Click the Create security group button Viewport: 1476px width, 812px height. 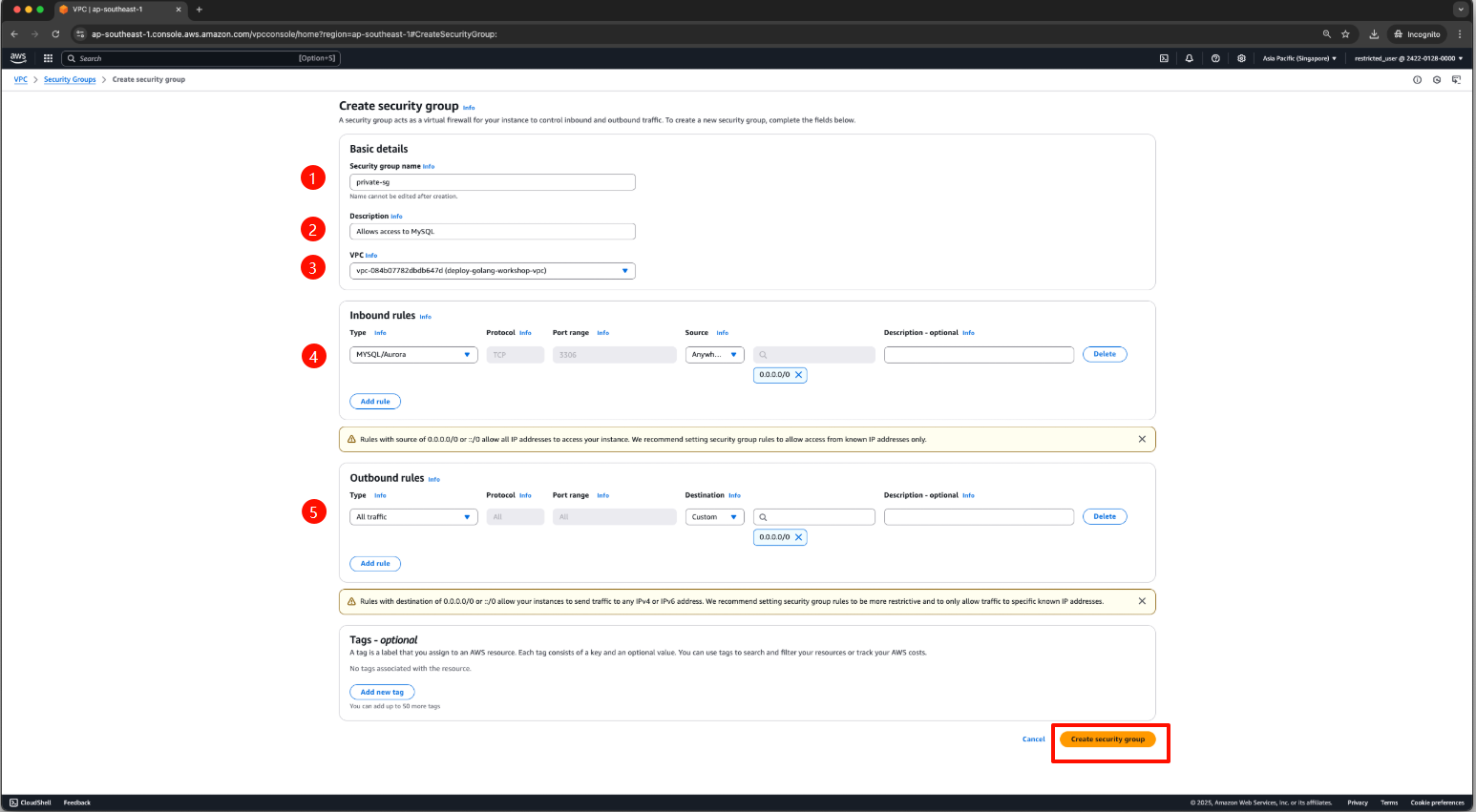[1107, 739]
